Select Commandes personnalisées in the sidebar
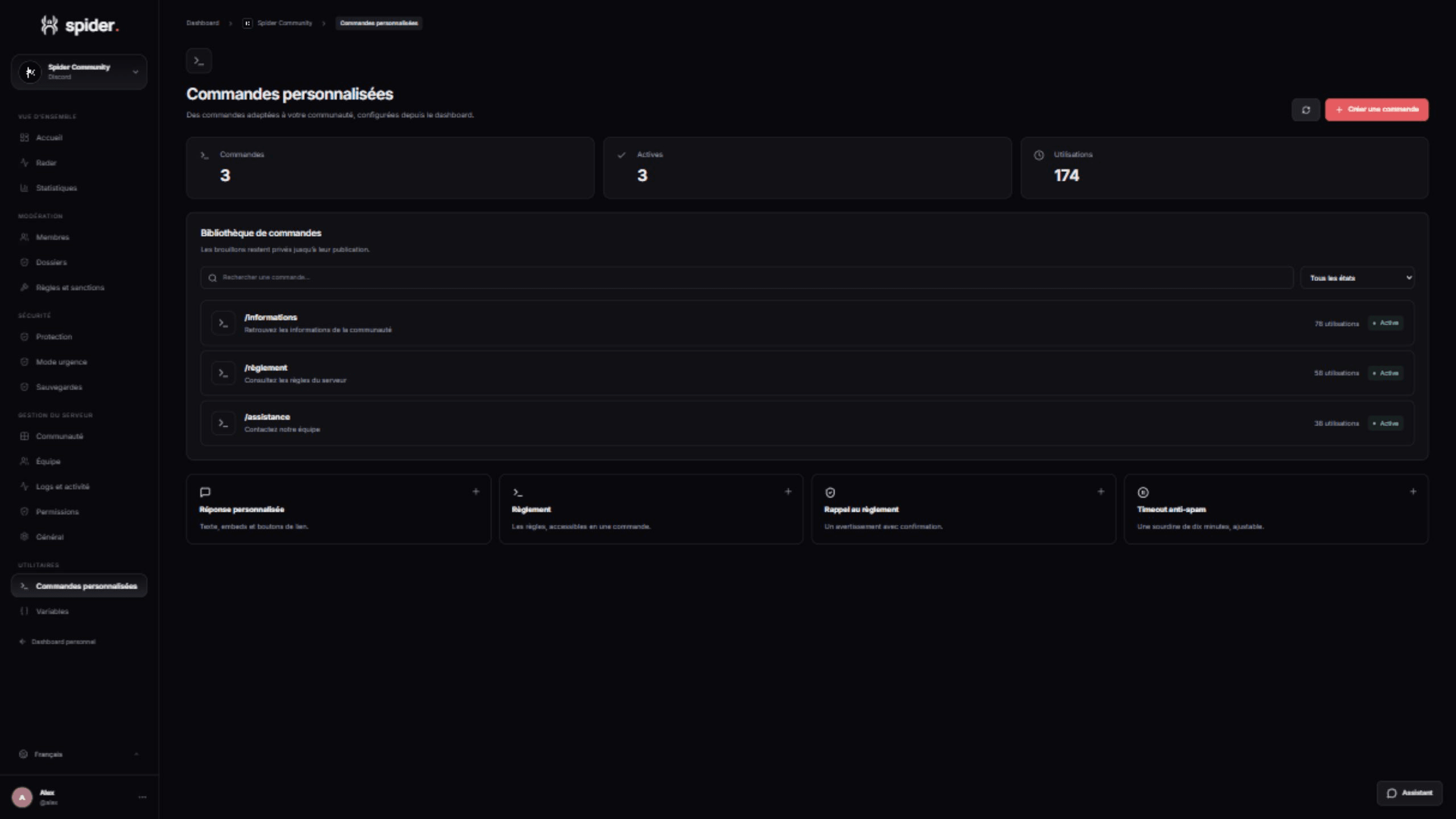Image resolution: width=1456 pixels, height=819 pixels. [x=79, y=586]
